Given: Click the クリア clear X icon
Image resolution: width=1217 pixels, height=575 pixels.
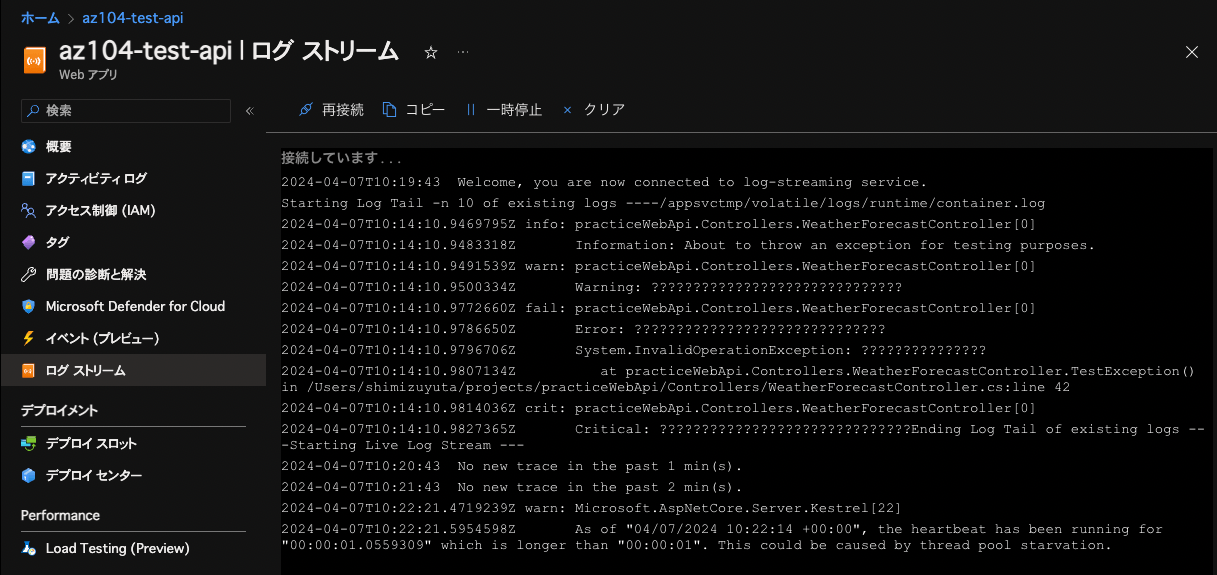Looking at the screenshot, I should click(x=568, y=110).
